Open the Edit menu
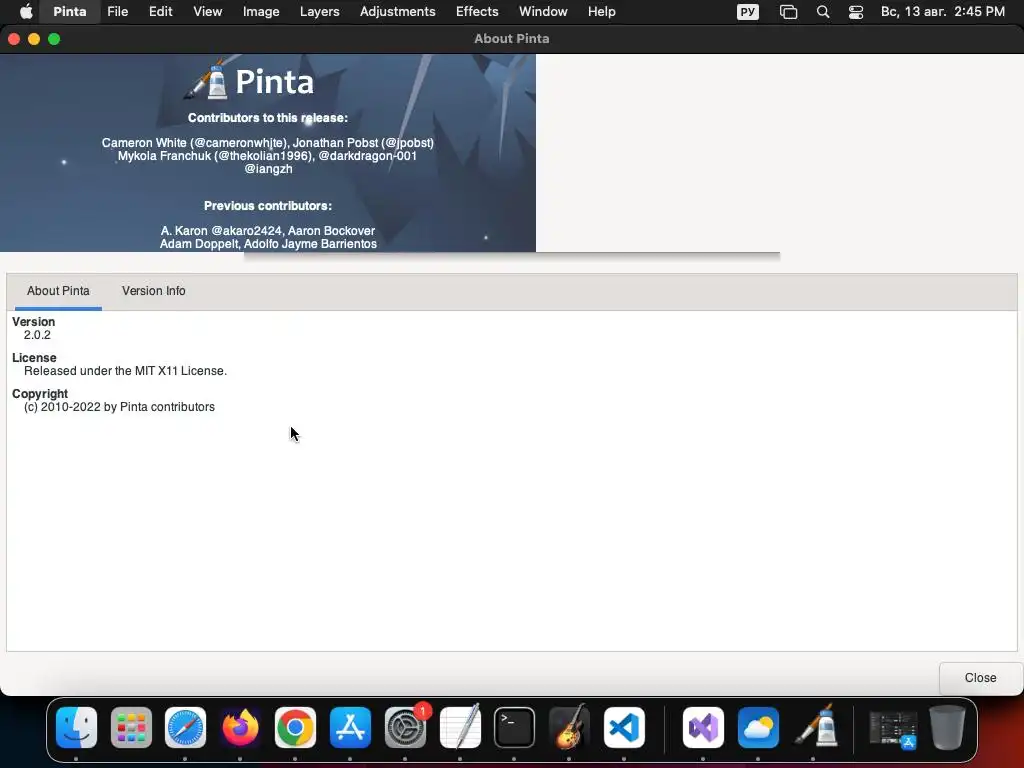 click(x=161, y=12)
